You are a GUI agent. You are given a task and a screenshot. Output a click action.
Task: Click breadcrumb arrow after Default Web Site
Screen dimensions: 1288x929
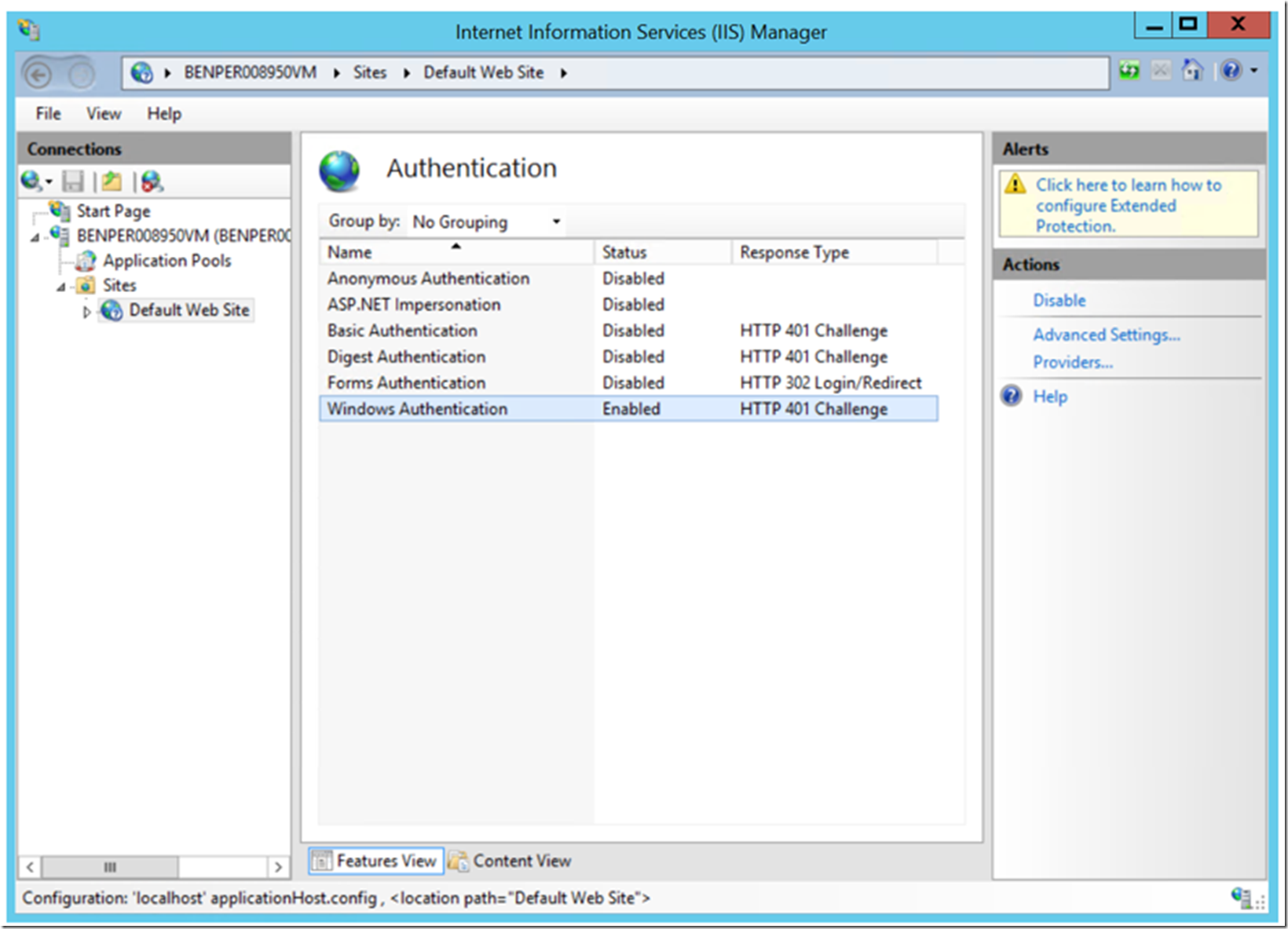(563, 73)
